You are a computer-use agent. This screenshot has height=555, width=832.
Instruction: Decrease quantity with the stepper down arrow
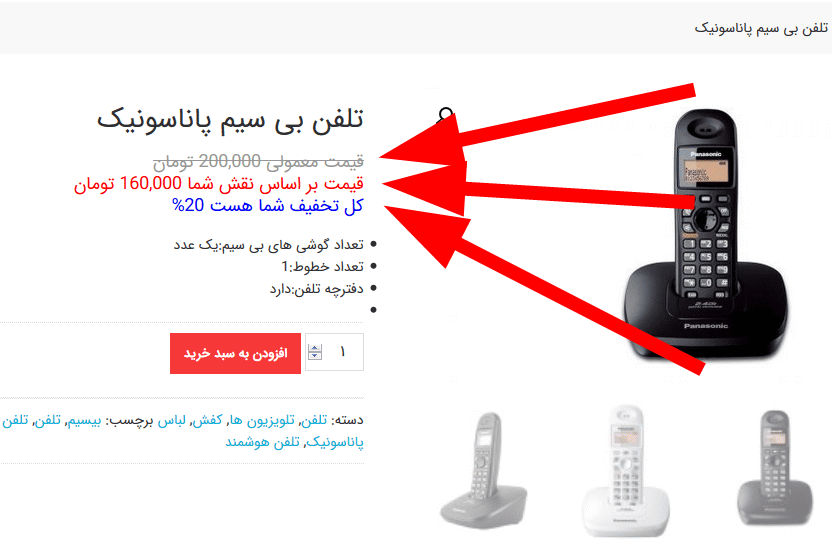click(315, 355)
